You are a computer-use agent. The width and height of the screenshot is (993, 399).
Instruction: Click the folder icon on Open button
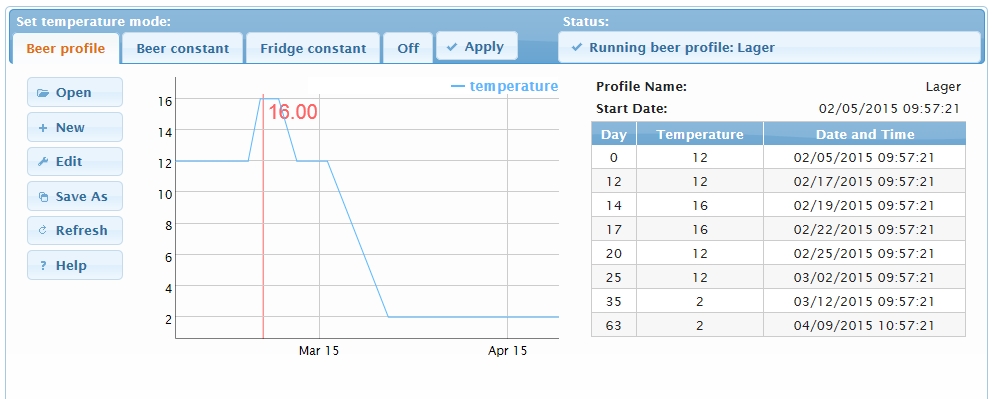click(43, 93)
